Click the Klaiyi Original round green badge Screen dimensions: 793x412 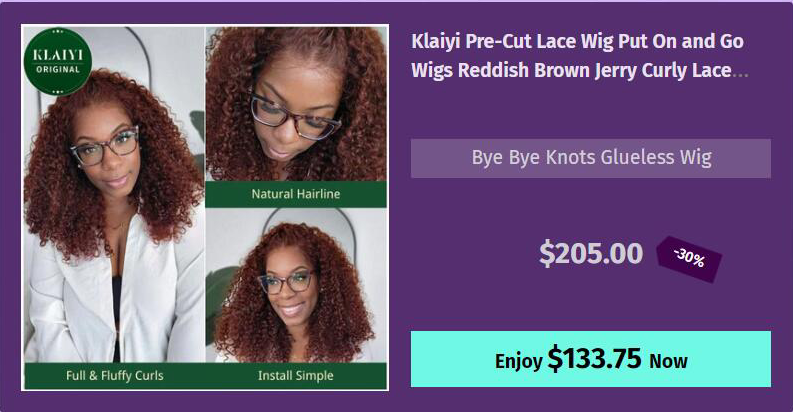[58, 62]
